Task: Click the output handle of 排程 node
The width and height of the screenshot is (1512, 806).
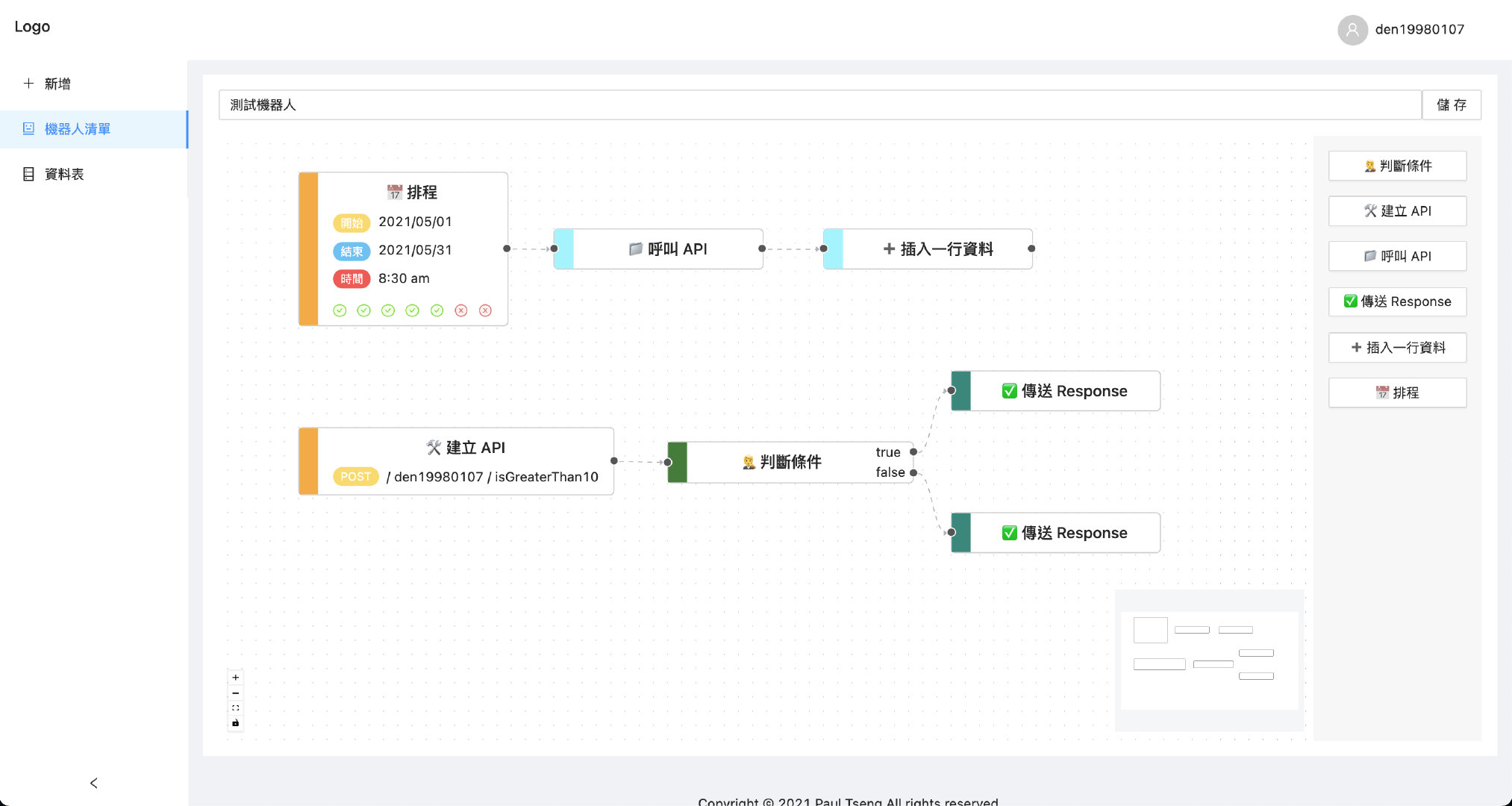Action: pos(507,249)
